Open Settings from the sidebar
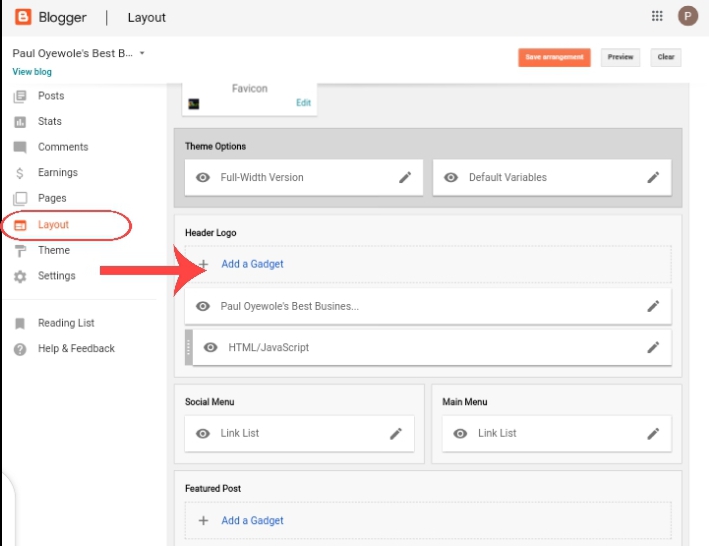Viewport: 709px width, 546px height. click(57, 276)
